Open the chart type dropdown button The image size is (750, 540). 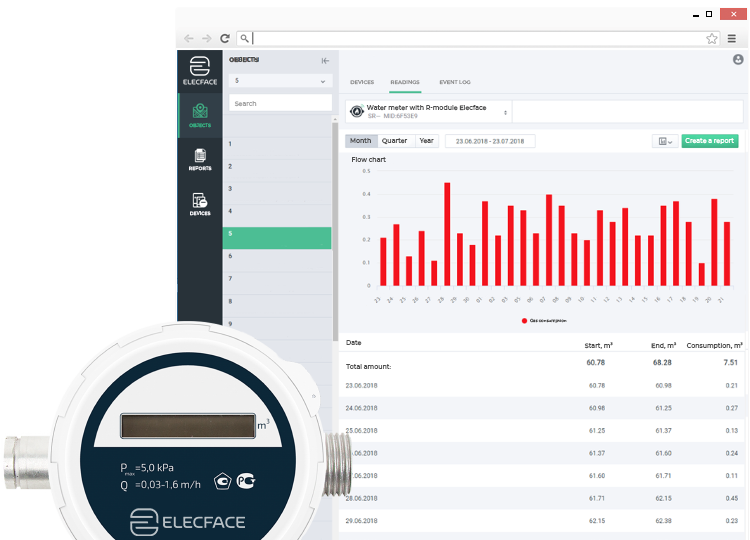(x=665, y=141)
